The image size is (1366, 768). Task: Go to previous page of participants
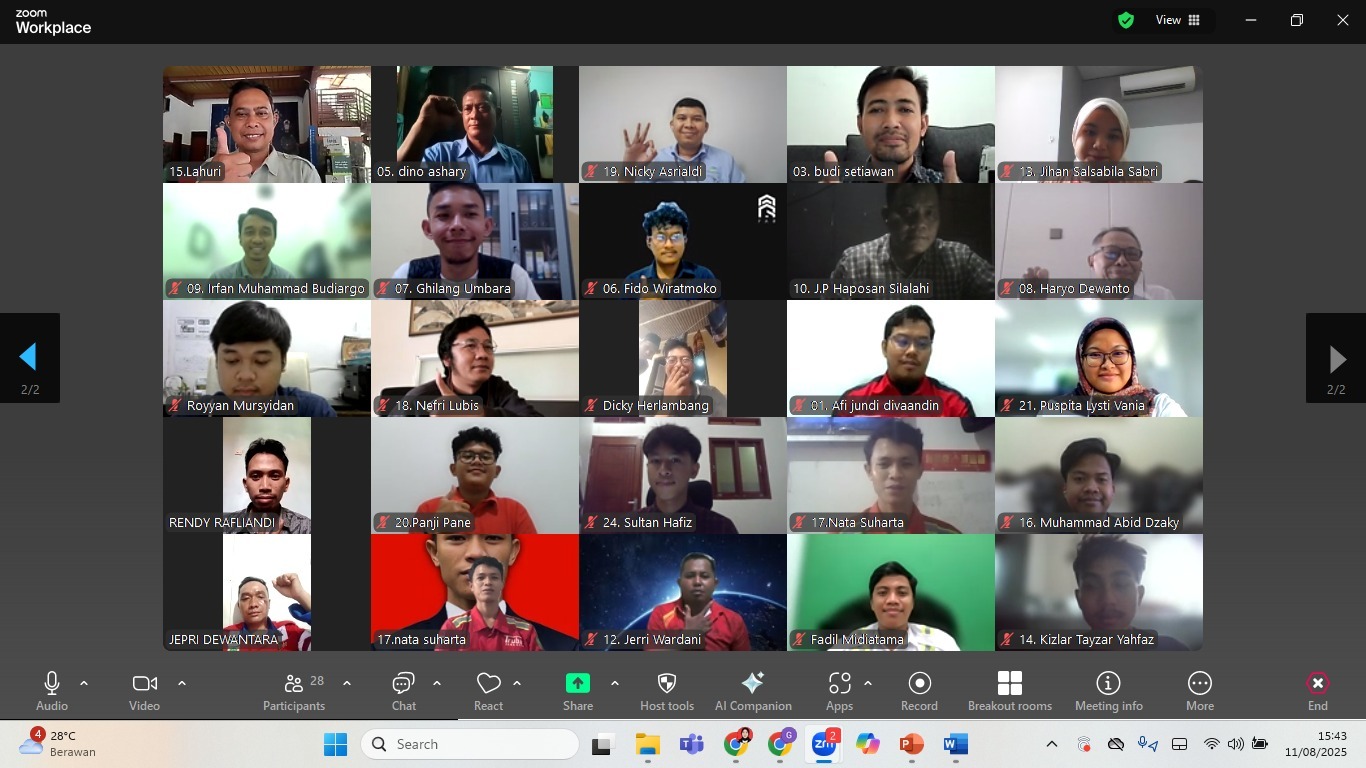29,358
